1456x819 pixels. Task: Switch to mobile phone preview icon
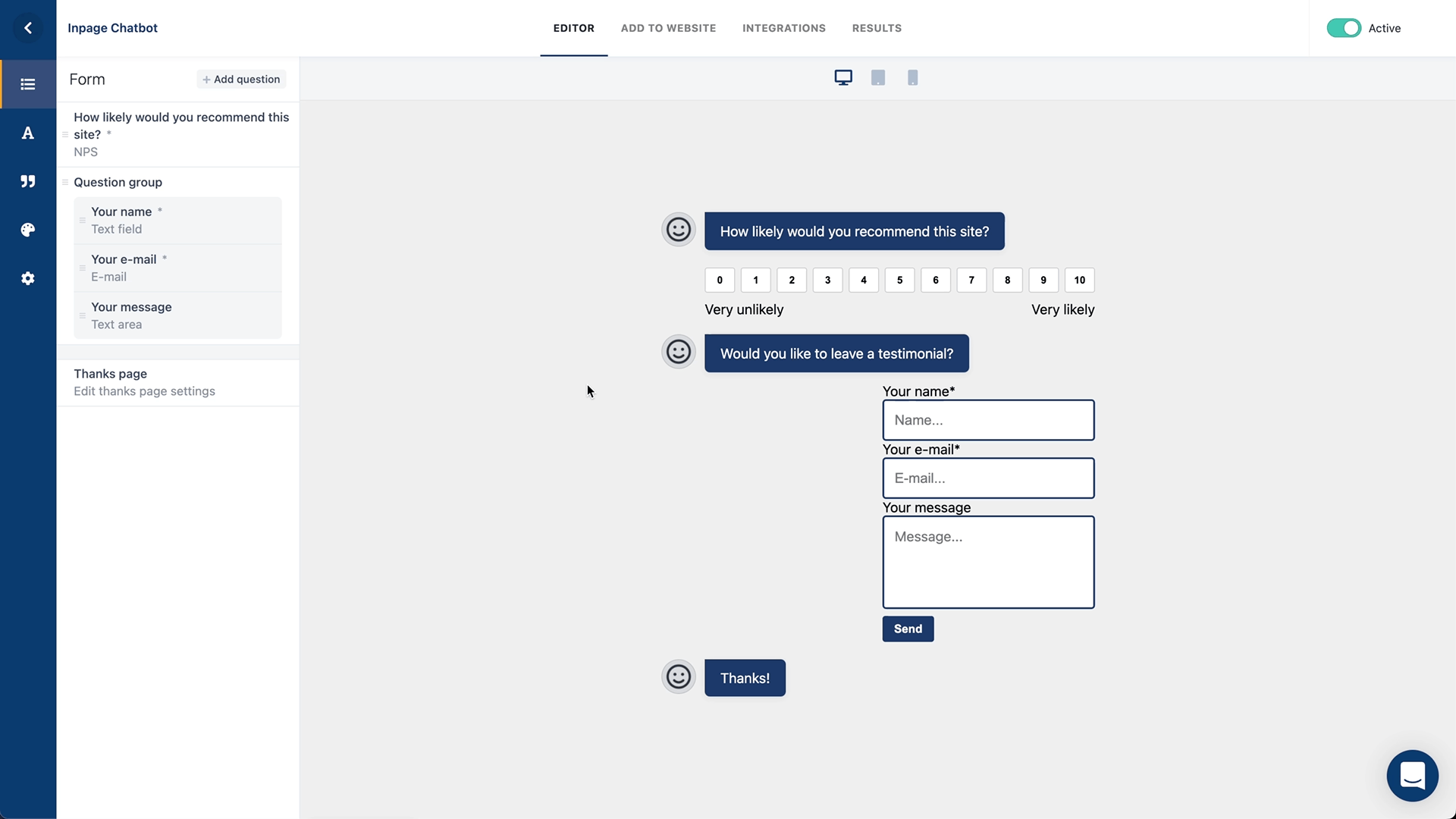click(x=913, y=77)
